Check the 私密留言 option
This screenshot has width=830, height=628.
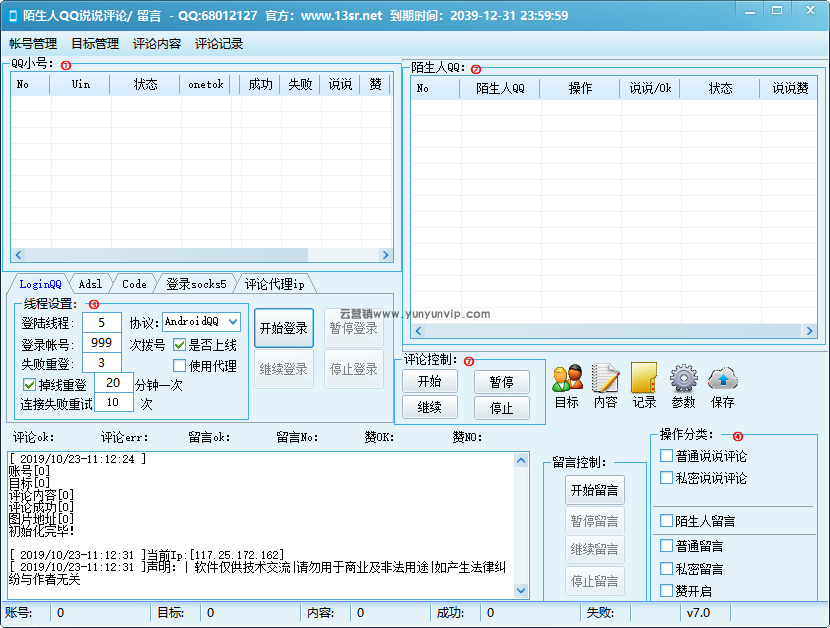[666, 569]
